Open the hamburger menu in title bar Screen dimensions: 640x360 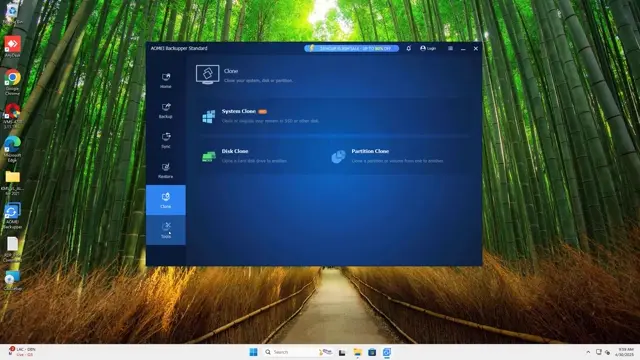450,48
